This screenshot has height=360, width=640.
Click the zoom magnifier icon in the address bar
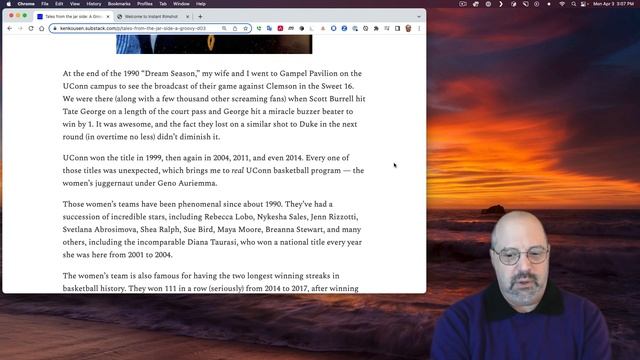click(x=224, y=29)
